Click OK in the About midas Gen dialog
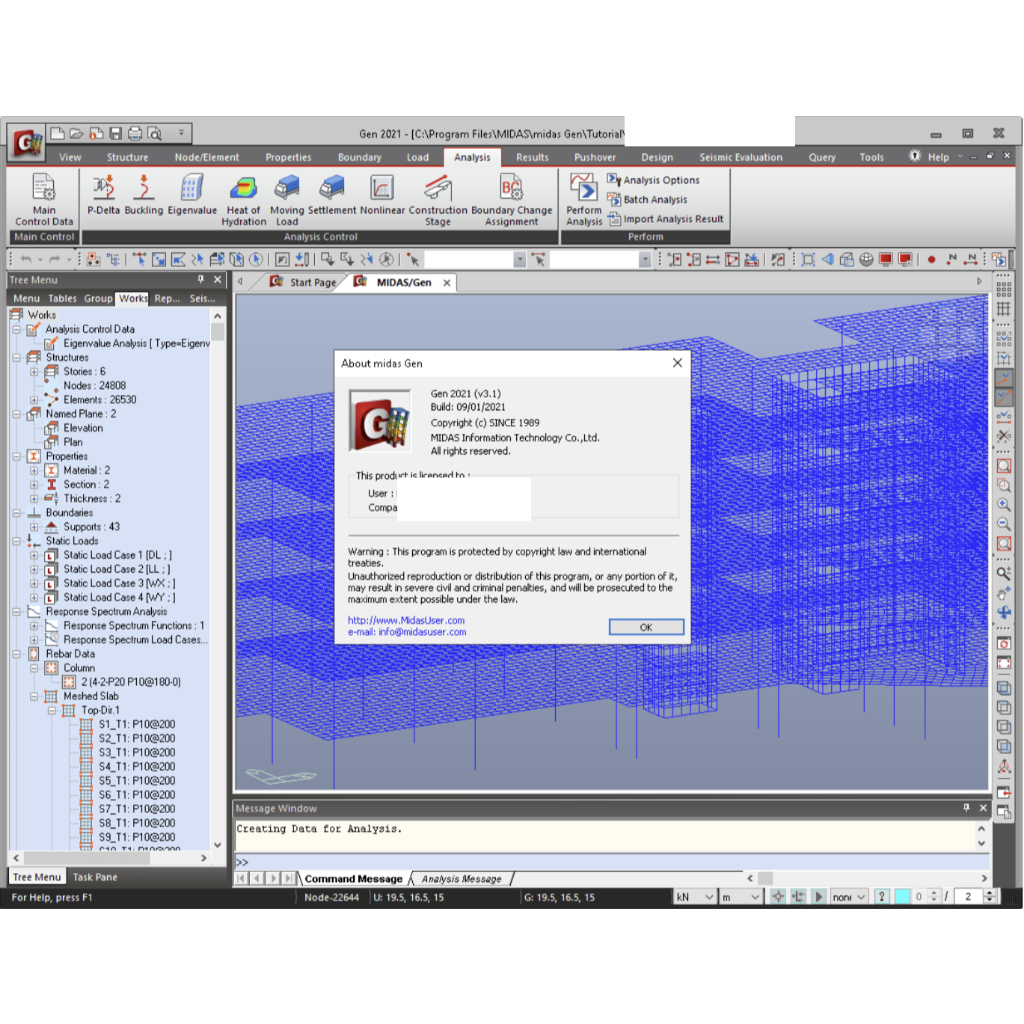Viewport: 1024px width, 1024px height. pyautogui.click(x=645, y=626)
